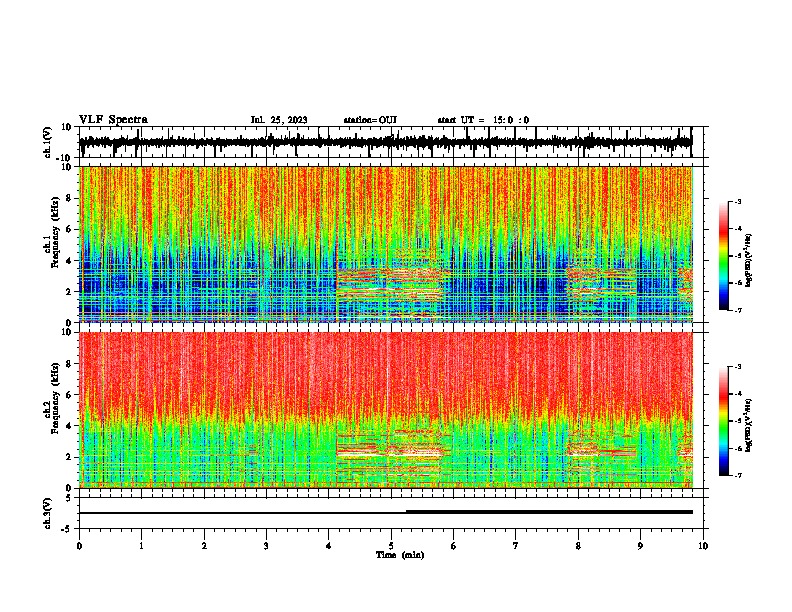792x612 pixels.
Task: Click the "-3" label on ch.2 colorbar
Action: 737,367
